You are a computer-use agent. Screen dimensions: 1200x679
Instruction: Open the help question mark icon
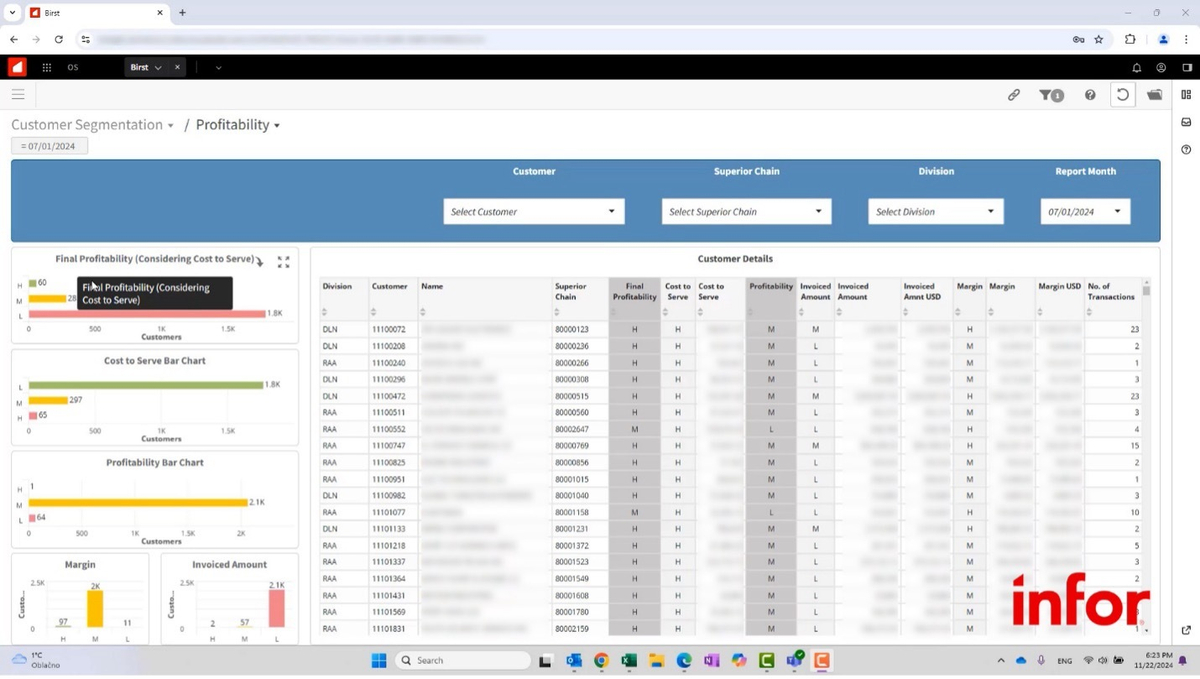coord(1090,95)
